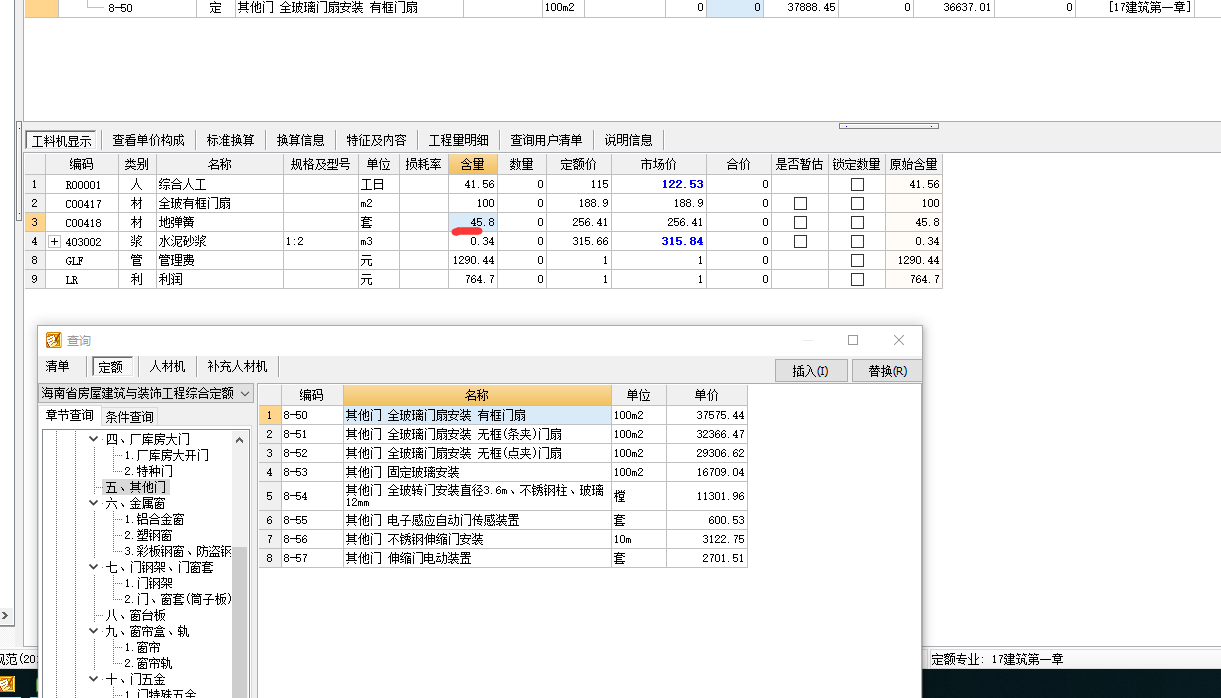Click market price 315.84 for 水泥砂浆

pos(659,241)
